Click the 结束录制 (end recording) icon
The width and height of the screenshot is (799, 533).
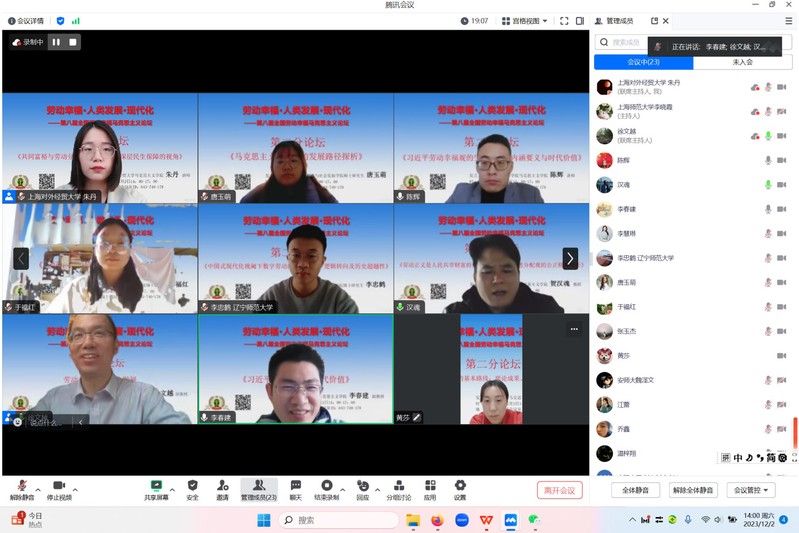326,486
